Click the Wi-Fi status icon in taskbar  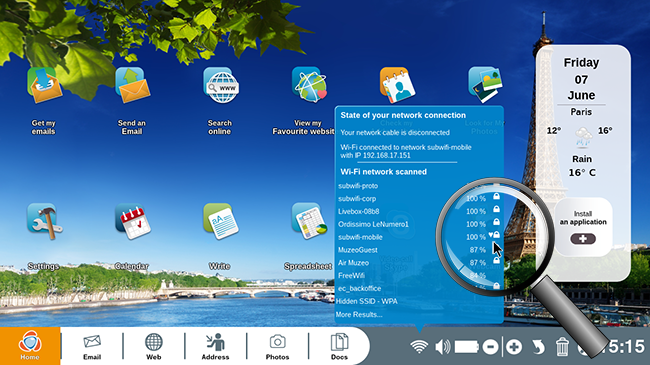[x=419, y=346]
